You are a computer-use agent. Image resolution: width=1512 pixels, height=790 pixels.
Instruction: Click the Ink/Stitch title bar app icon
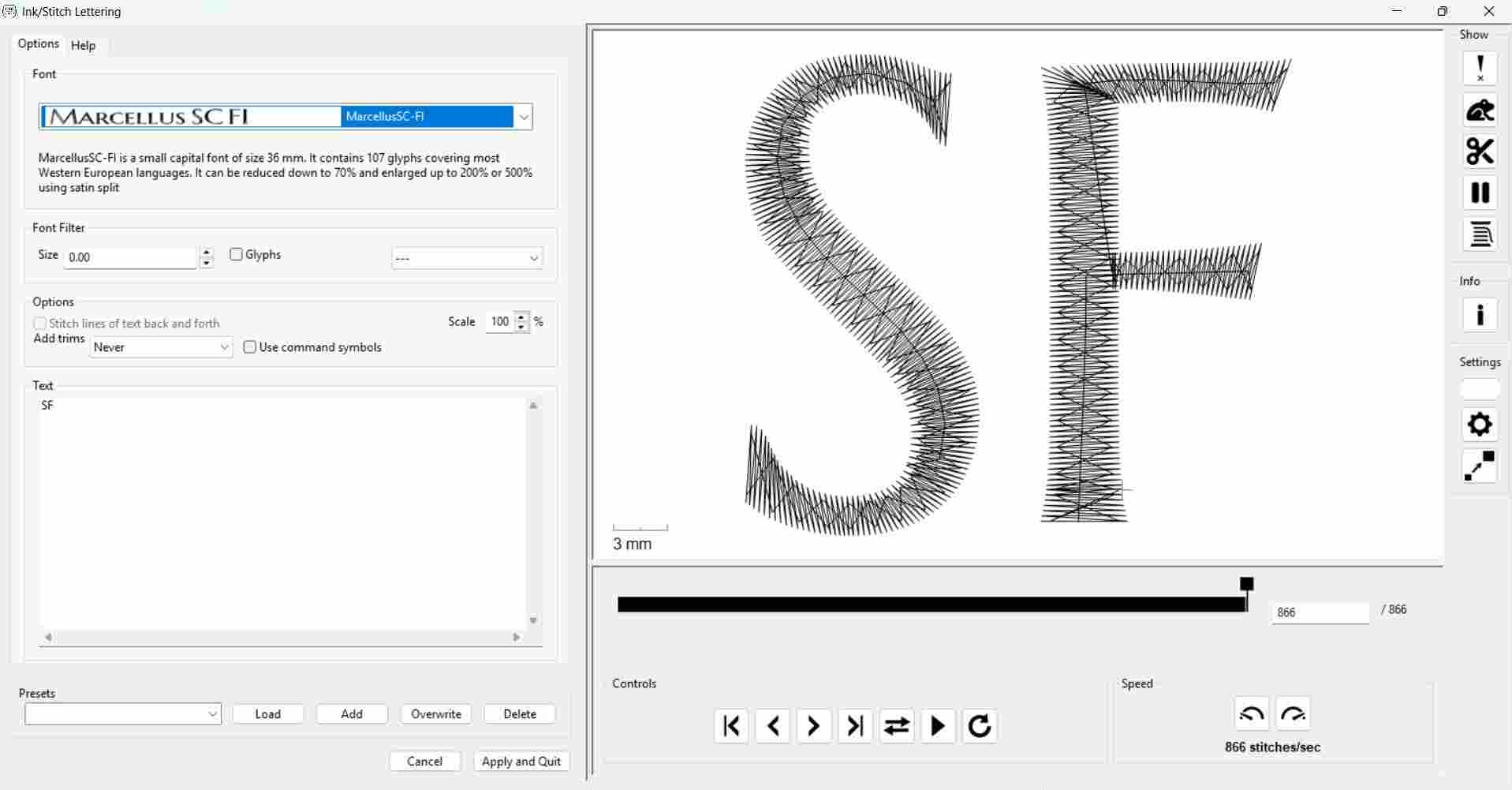click(9, 11)
